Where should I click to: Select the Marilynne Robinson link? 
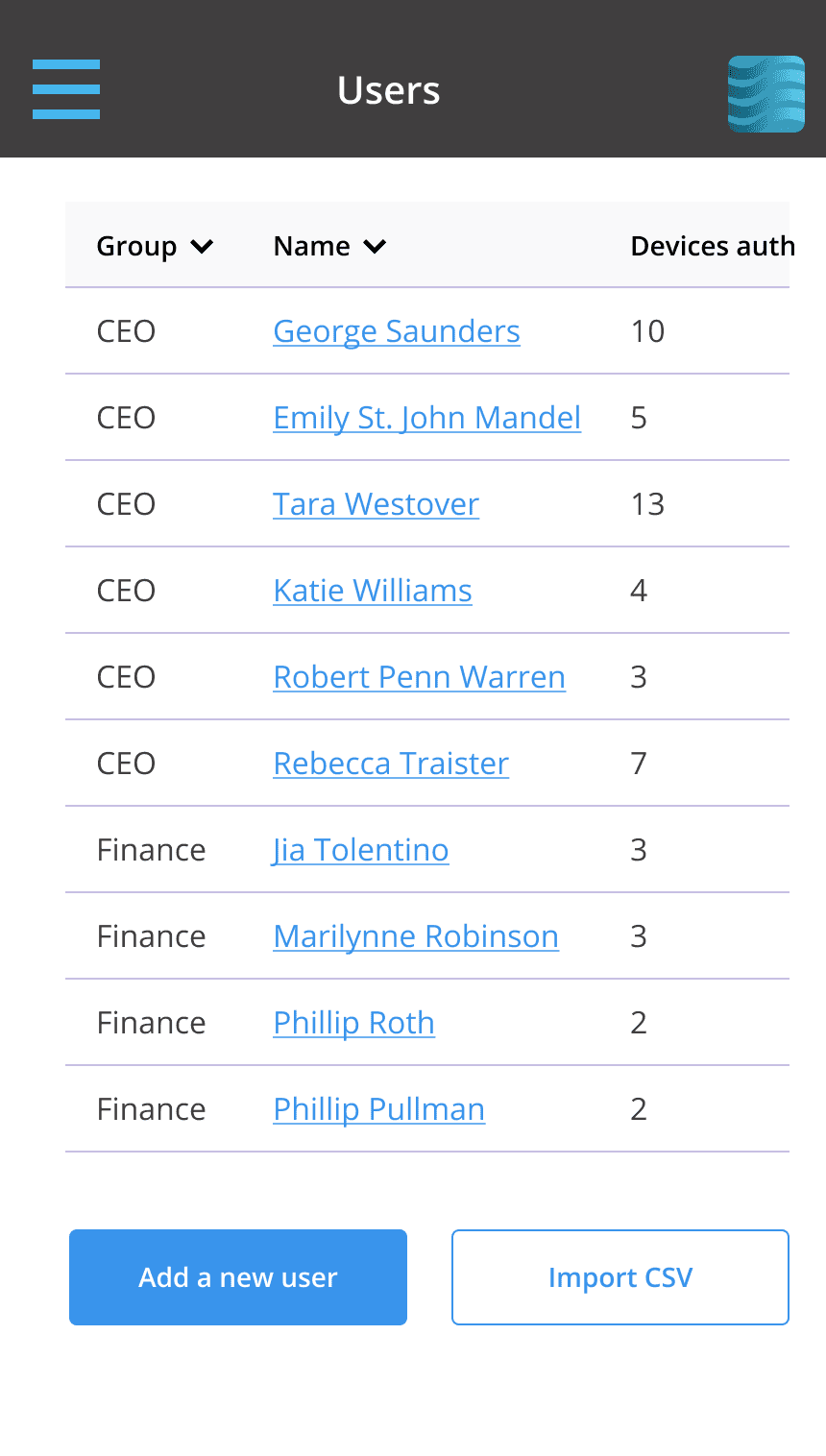416,936
